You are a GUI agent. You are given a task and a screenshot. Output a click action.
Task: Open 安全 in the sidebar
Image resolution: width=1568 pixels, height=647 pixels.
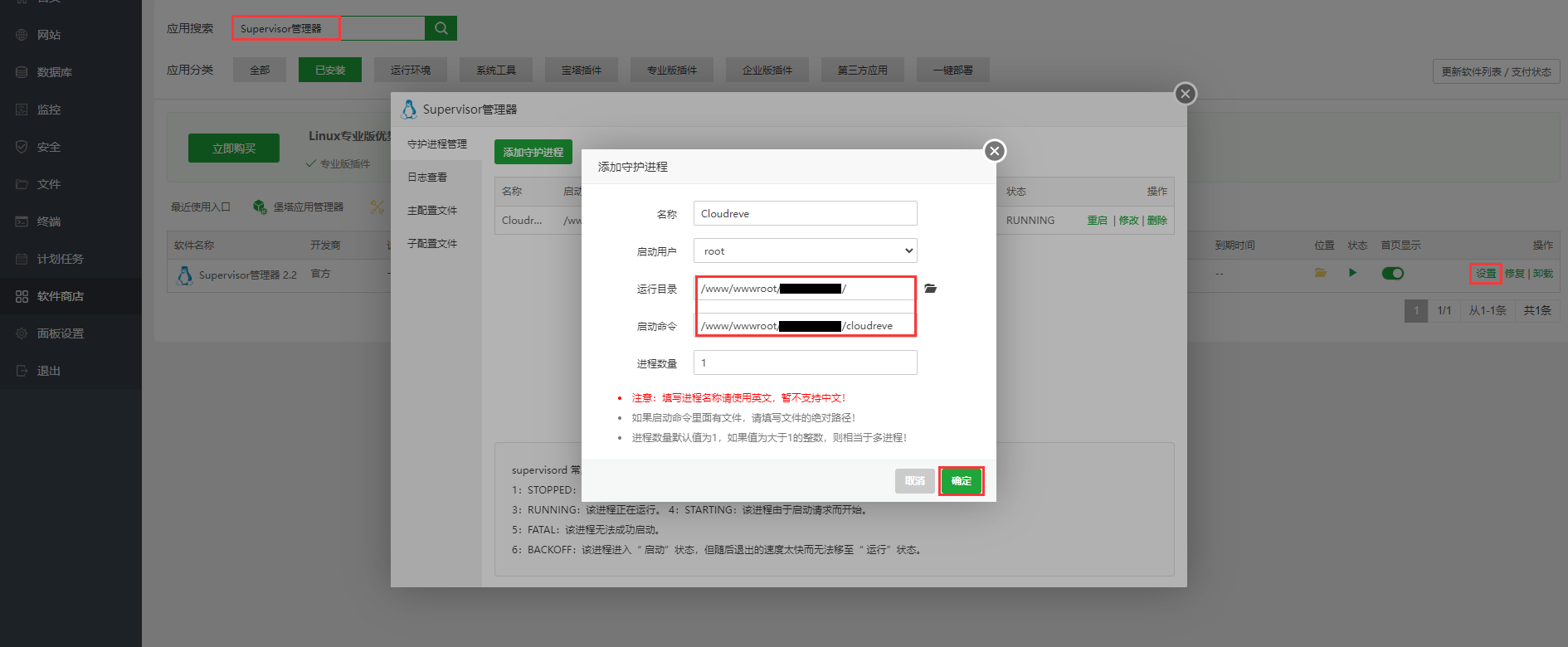point(71,147)
